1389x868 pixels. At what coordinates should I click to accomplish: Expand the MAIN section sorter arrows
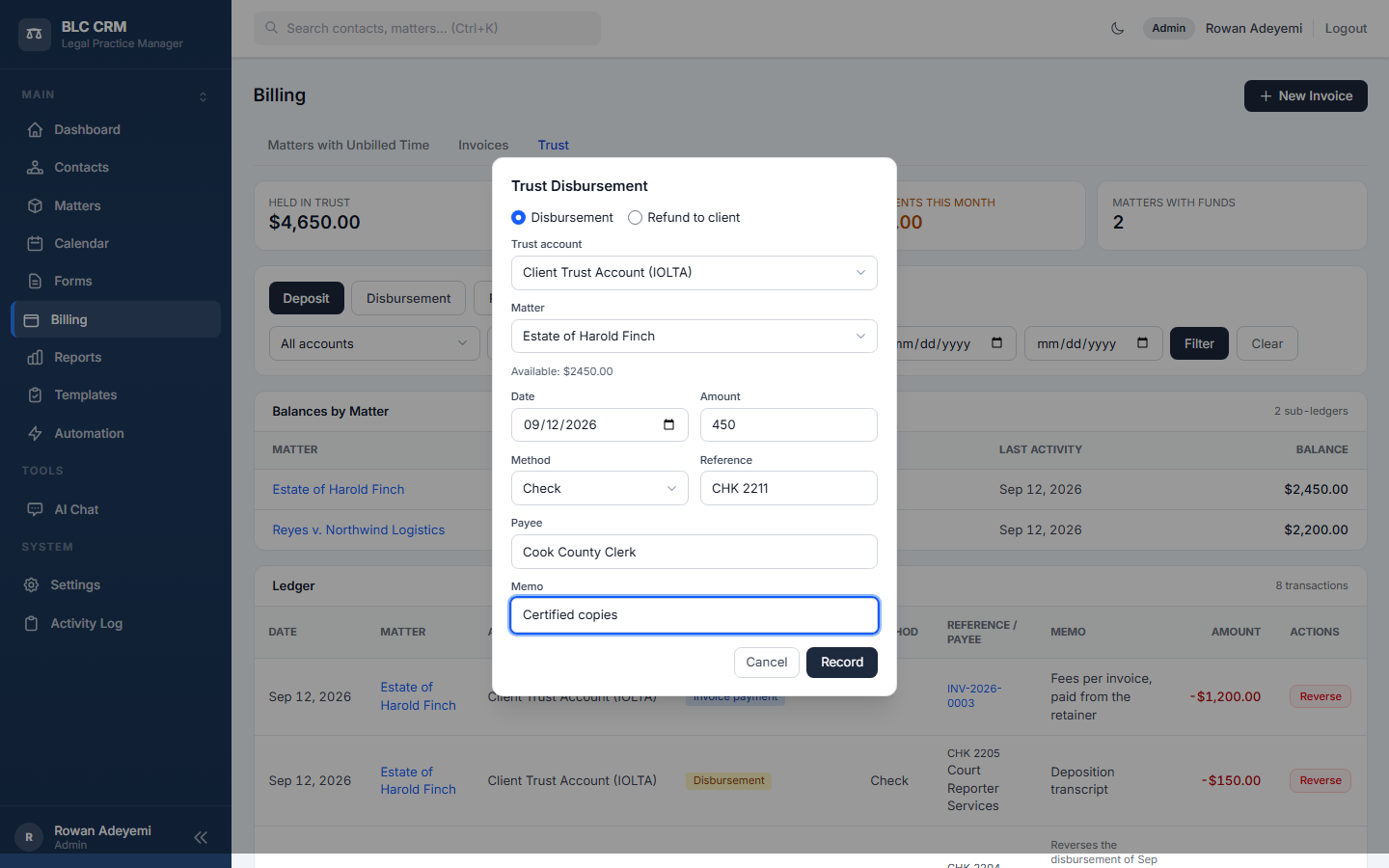tap(203, 96)
